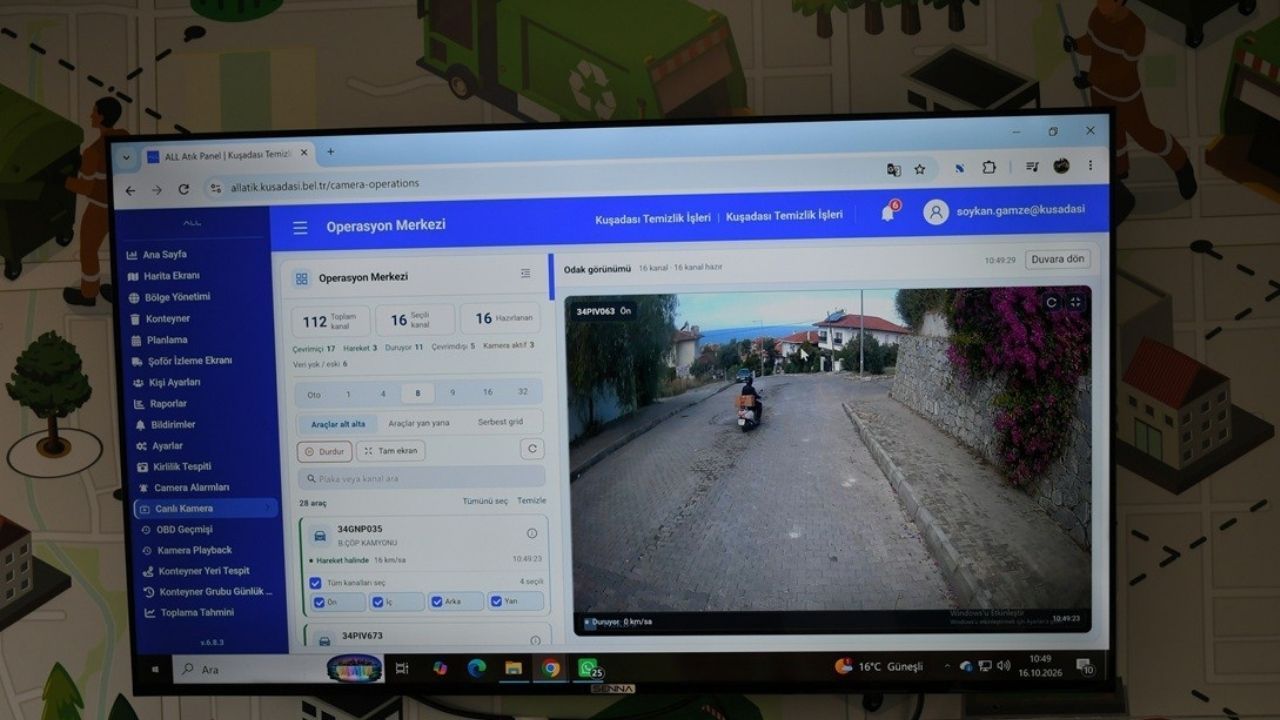Switch to Araçlar yan yana layout
Screen dimensions: 1280x720
coord(419,423)
